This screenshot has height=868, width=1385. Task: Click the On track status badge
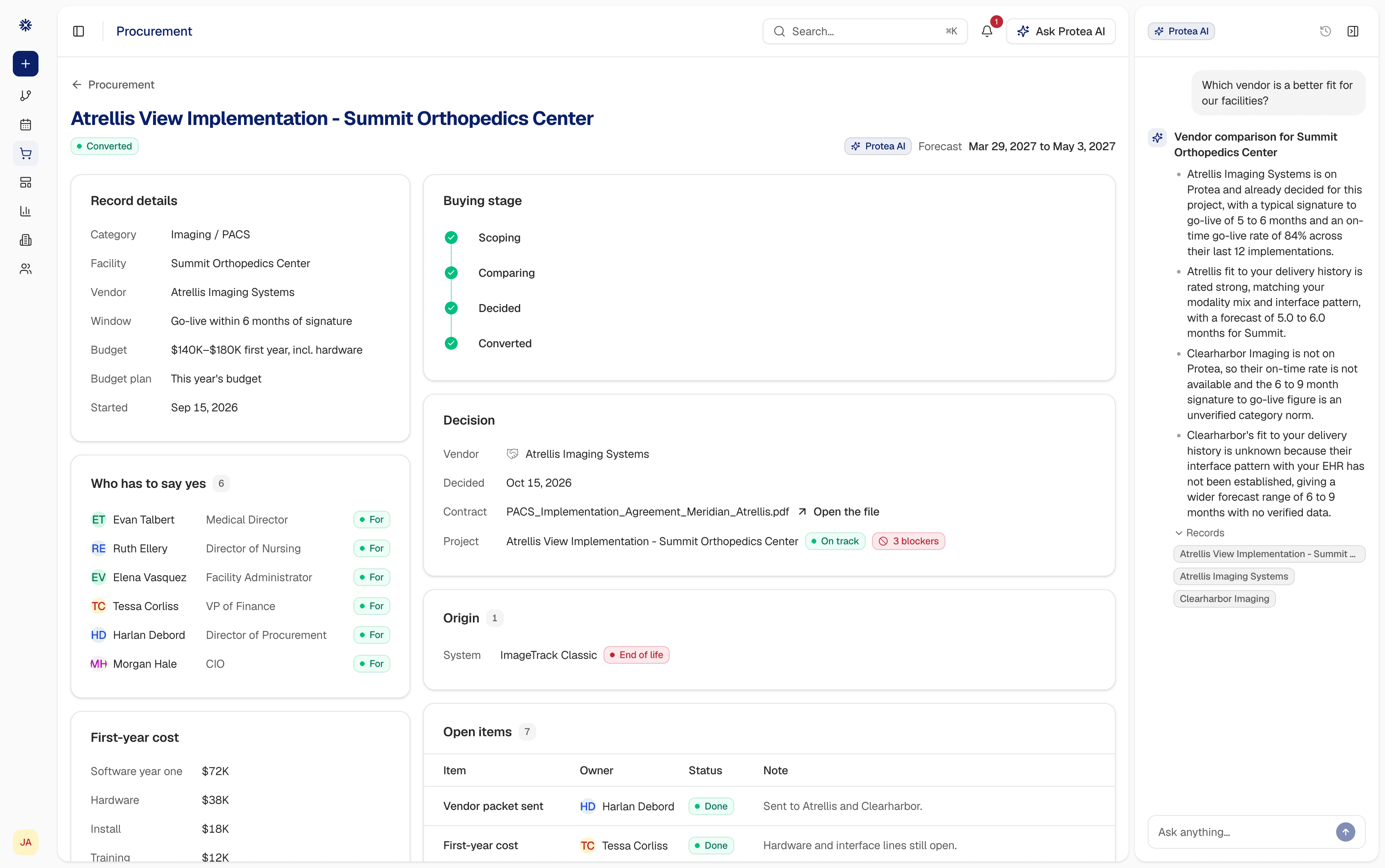pyautogui.click(x=835, y=542)
